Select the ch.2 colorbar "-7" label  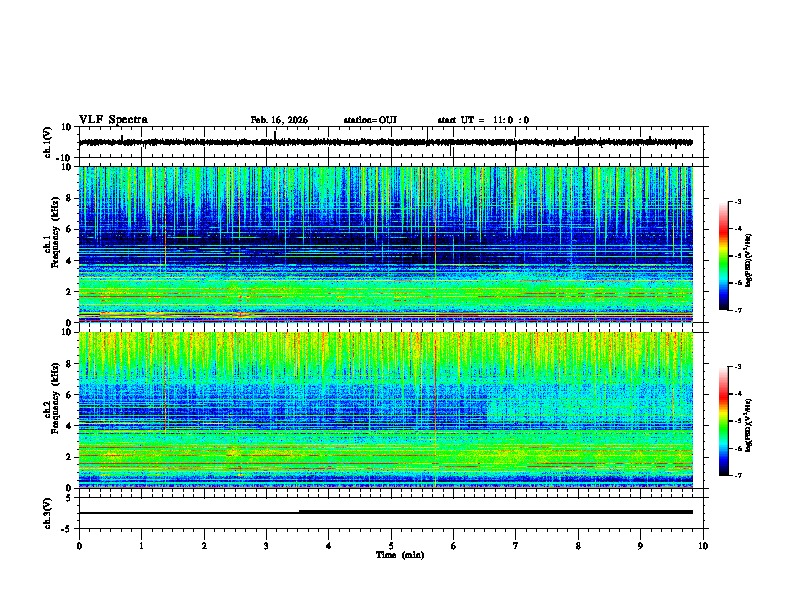point(737,476)
